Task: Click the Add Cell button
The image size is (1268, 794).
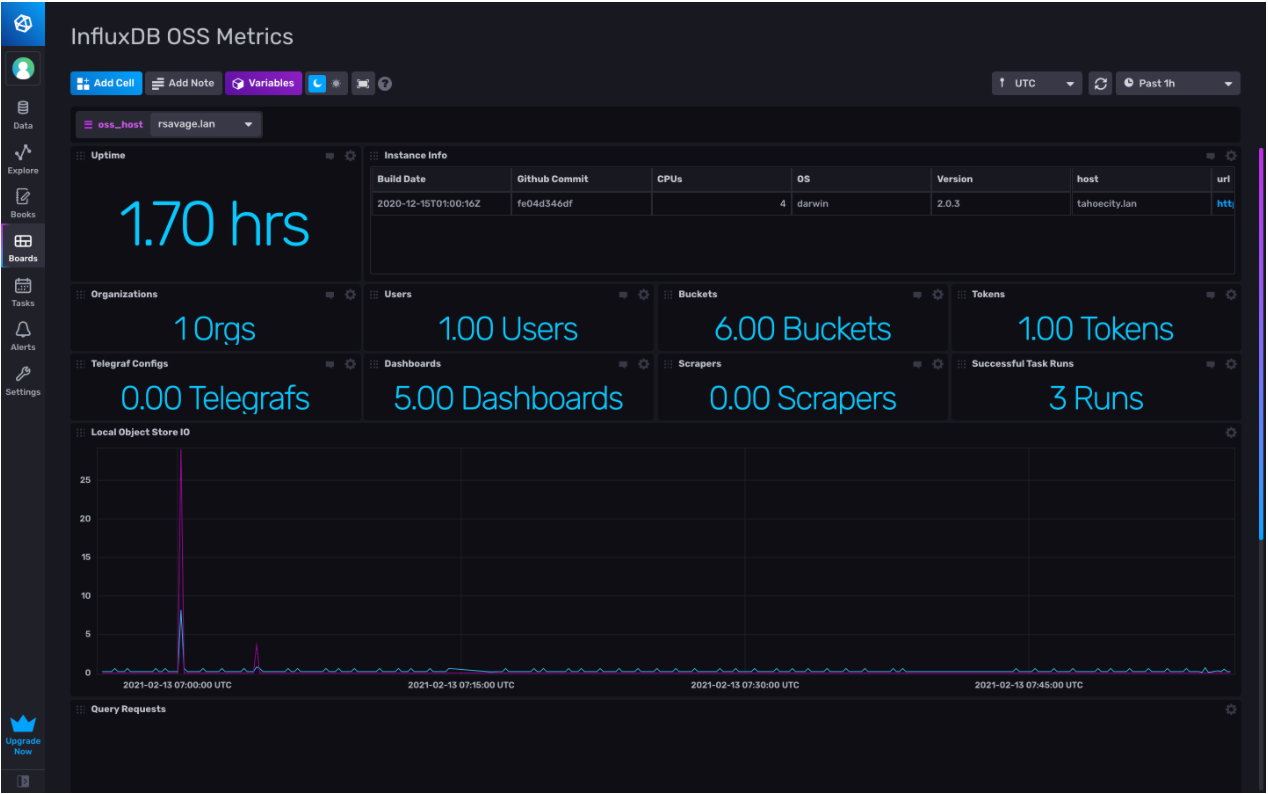Action: [105, 83]
